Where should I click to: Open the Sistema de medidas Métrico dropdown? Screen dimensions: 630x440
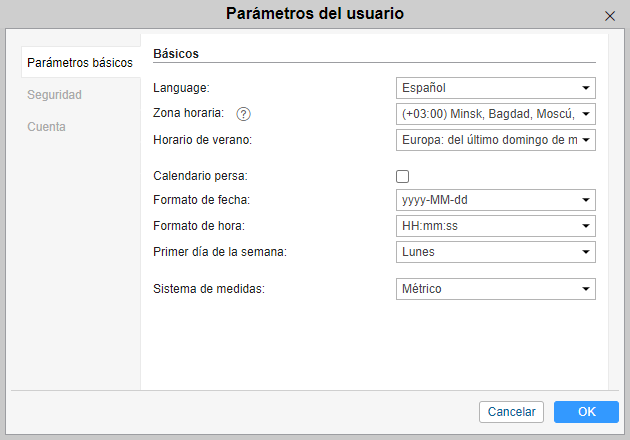tap(495, 289)
